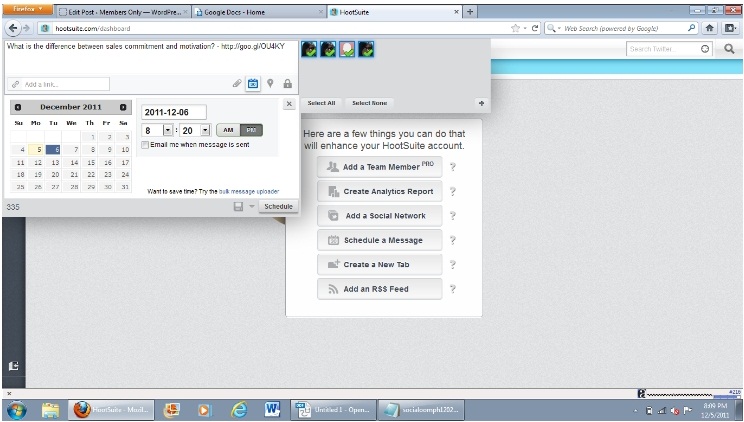Click Add a Social Network button
The image size is (744, 422).
[380, 216]
